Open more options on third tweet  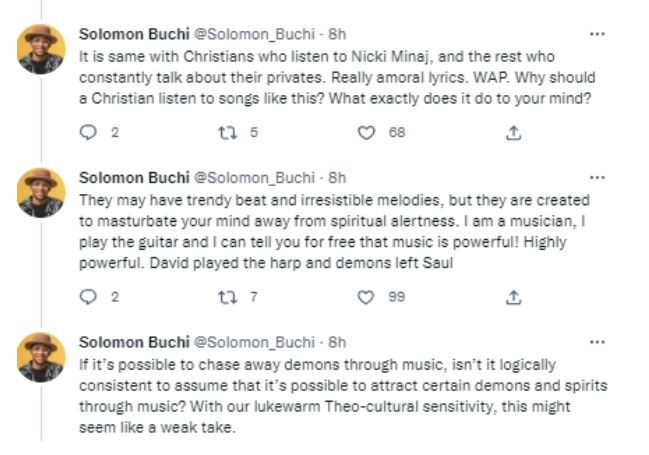tap(597, 342)
